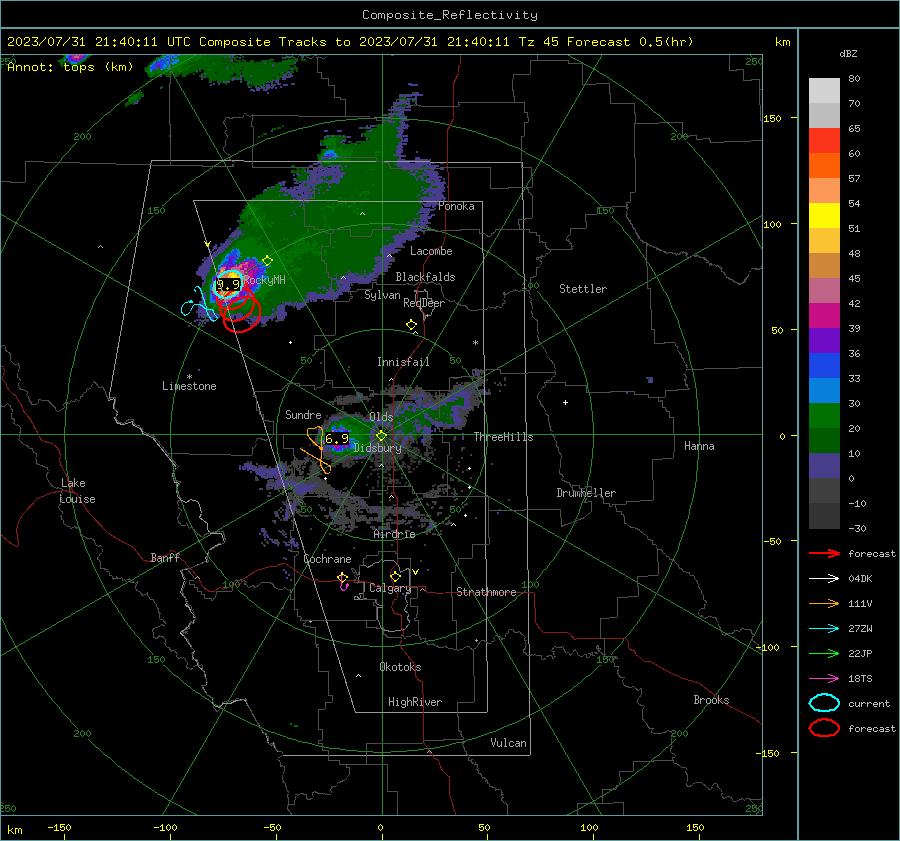The height and width of the screenshot is (841, 900).
Task: Click the Stettler town label
Action: tap(583, 289)
